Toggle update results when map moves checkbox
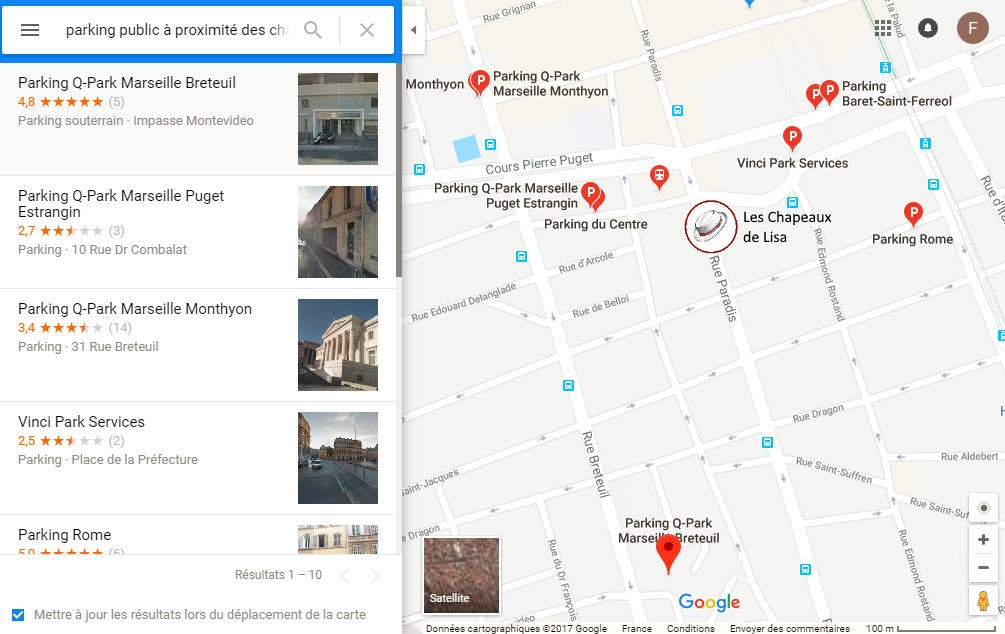The width and height of the screenshot is (1005, 634). (x=18, y=615)
